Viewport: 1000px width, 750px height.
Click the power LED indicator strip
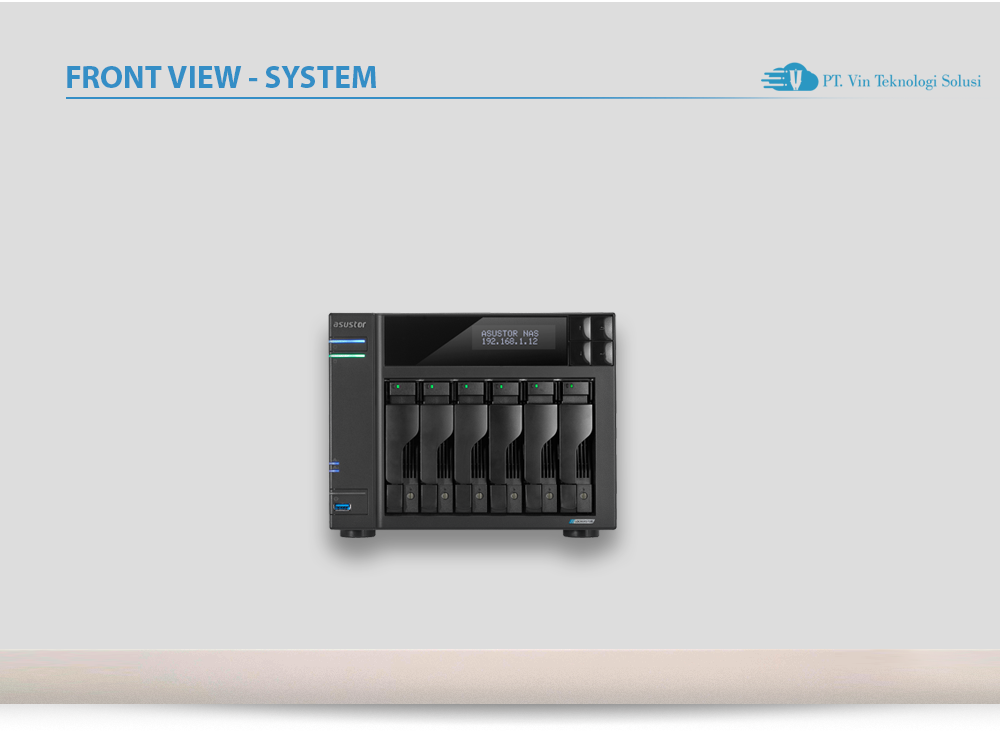tap(347, 341)
